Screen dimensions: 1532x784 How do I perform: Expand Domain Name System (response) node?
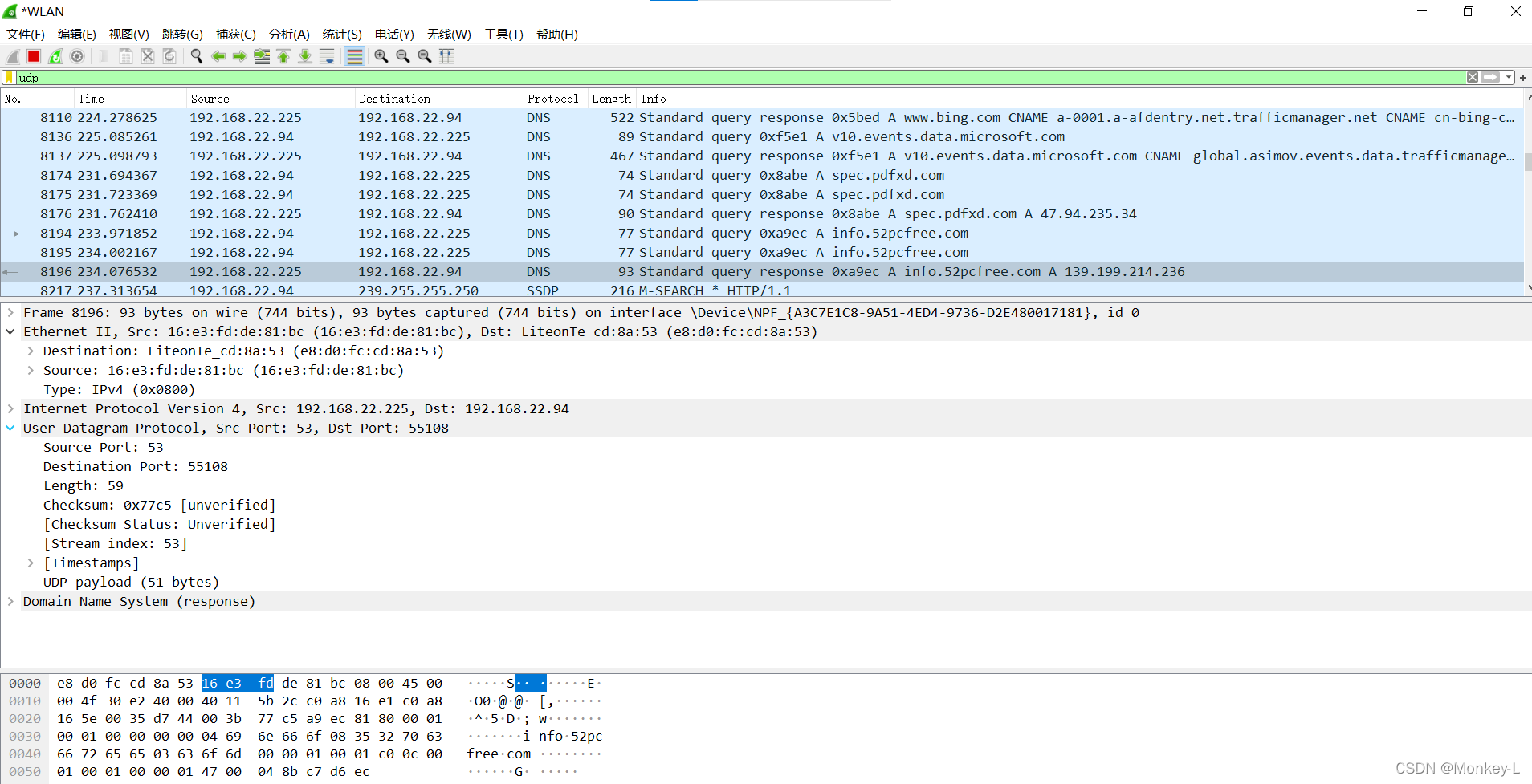click(10, 601)
